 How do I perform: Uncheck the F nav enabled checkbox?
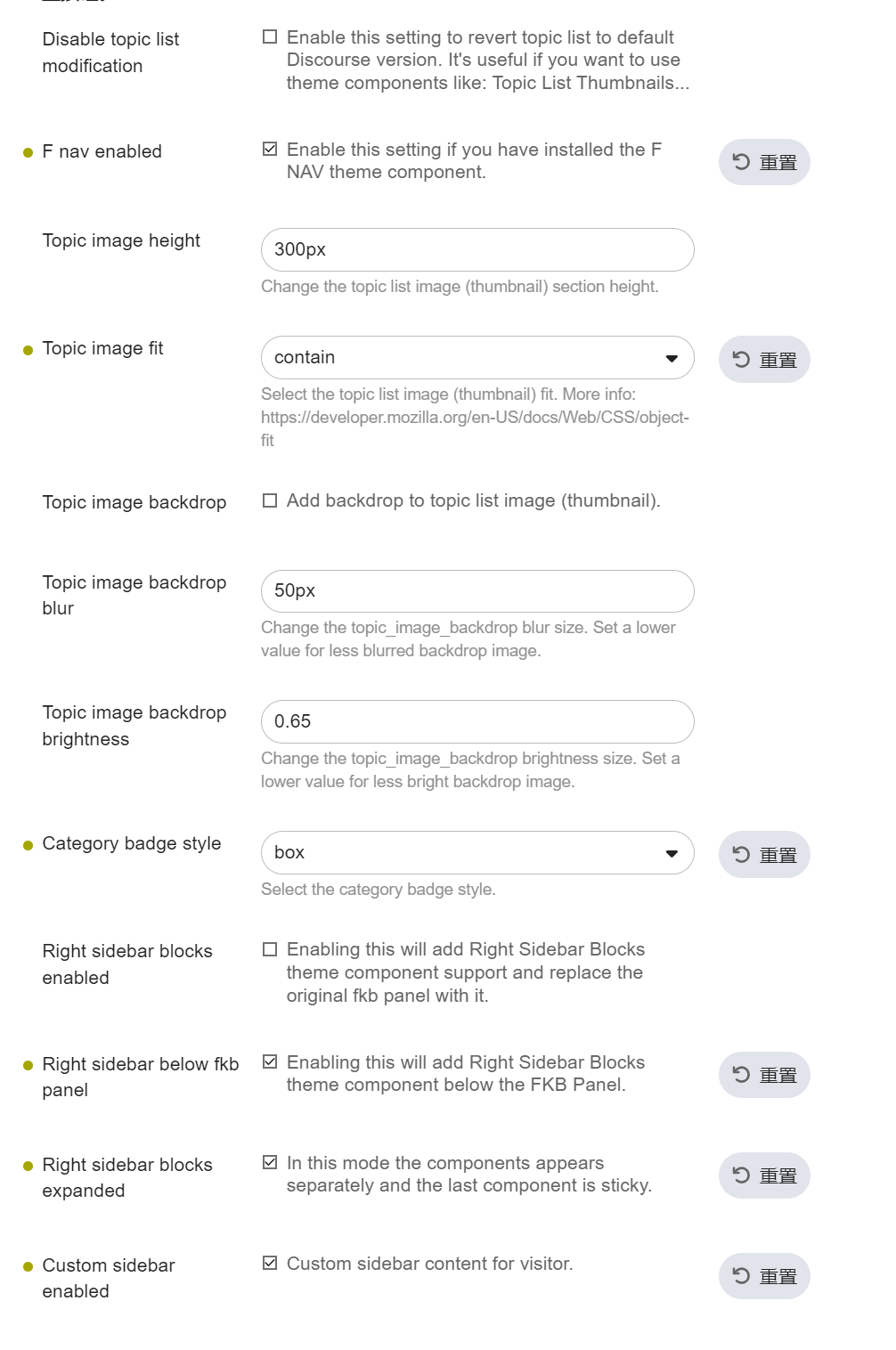pyautogui.click(x=270, y=150)
